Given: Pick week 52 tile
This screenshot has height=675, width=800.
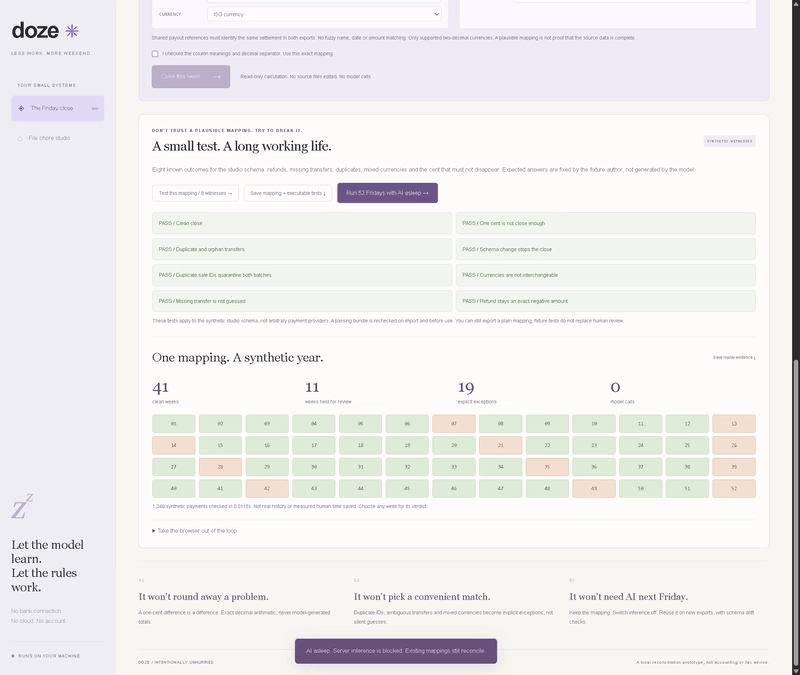Looking at the screenshot, I should pos(734,489).
